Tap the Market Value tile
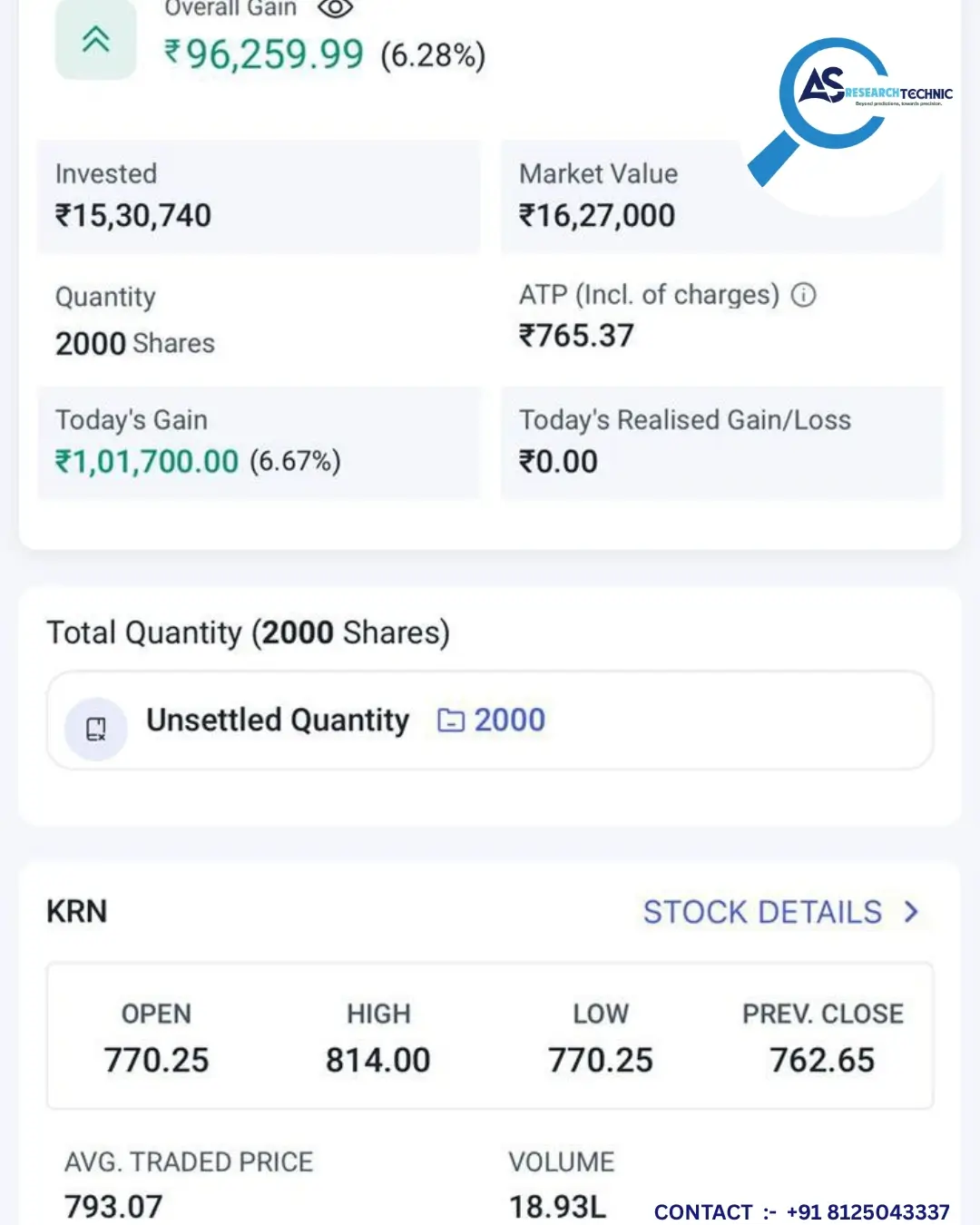Viewport: 980px width, 1225px height. pos(721,197)
